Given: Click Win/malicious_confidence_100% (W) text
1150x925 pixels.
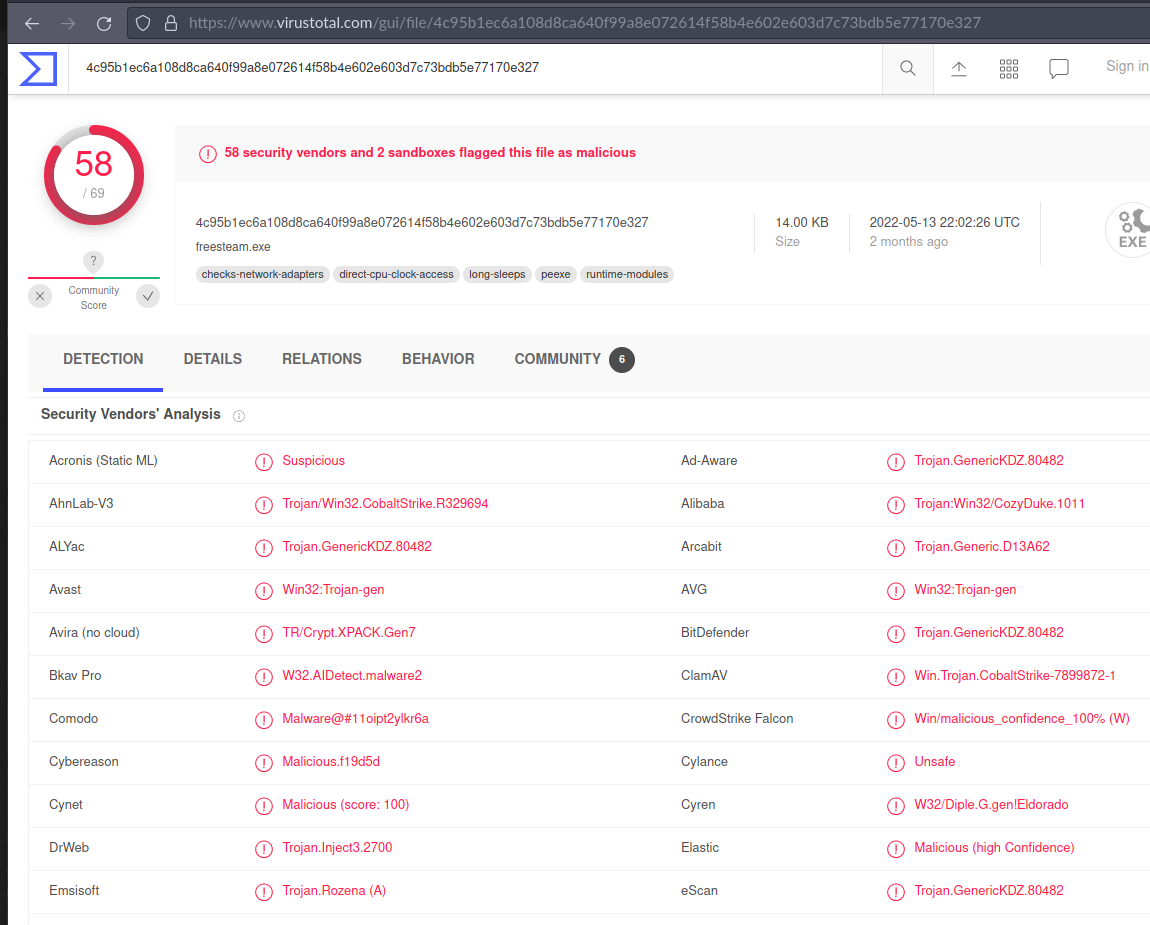Looking at the screenshot, I should click(1022, 719).
